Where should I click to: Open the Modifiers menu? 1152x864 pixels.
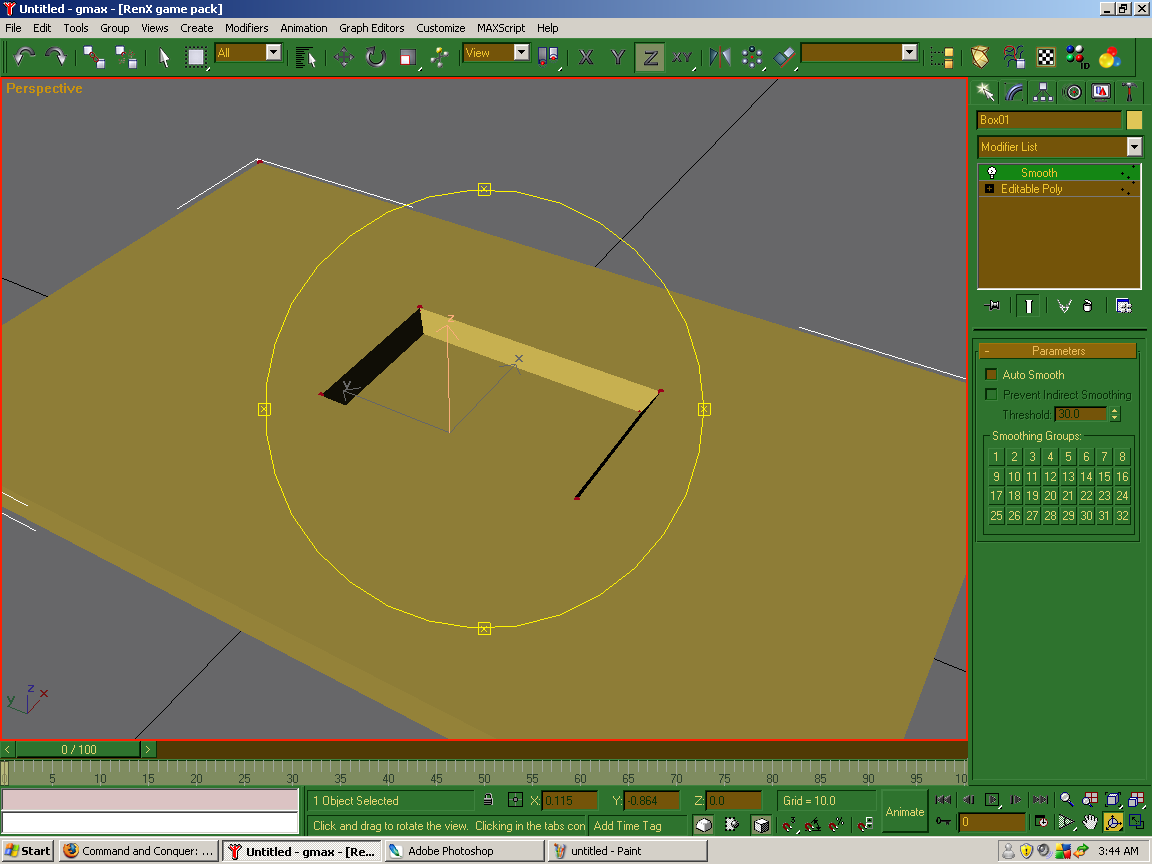[x=246, y=28]
